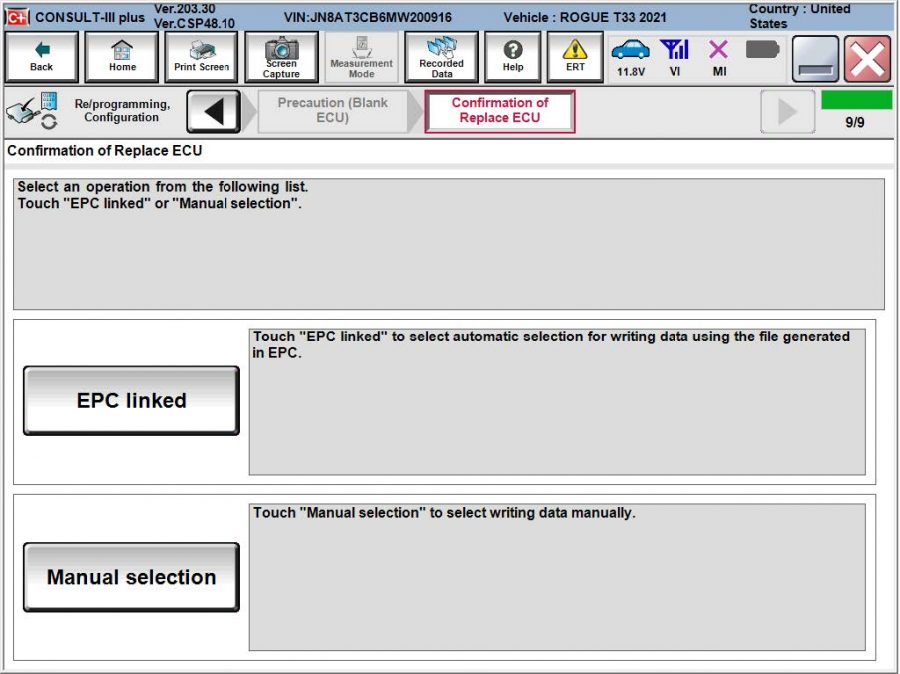Select the Home icon
The width and height of the screenshot is (900, 674).
tap(121, 56)
